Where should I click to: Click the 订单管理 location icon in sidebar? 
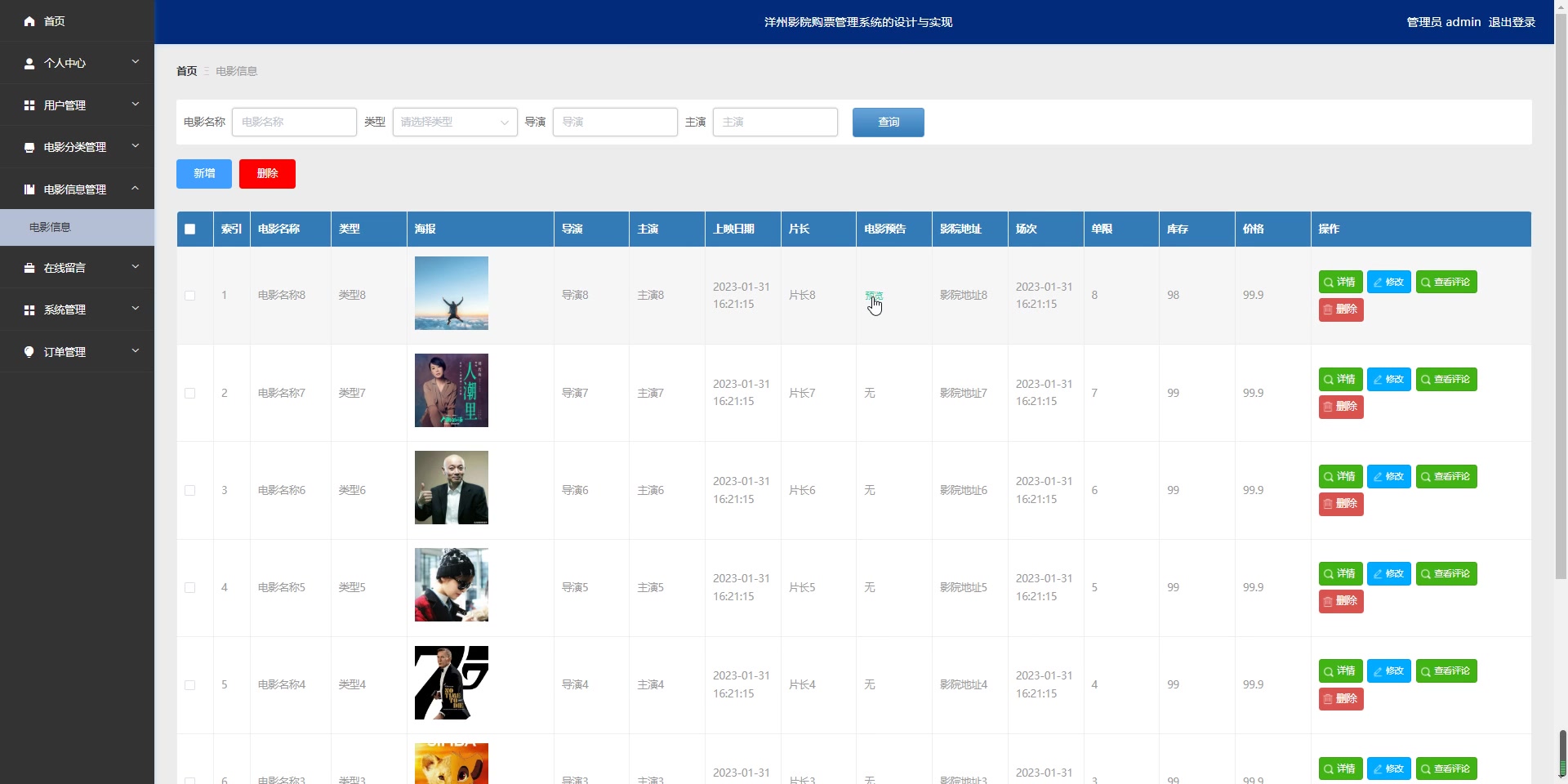[29, 351]
